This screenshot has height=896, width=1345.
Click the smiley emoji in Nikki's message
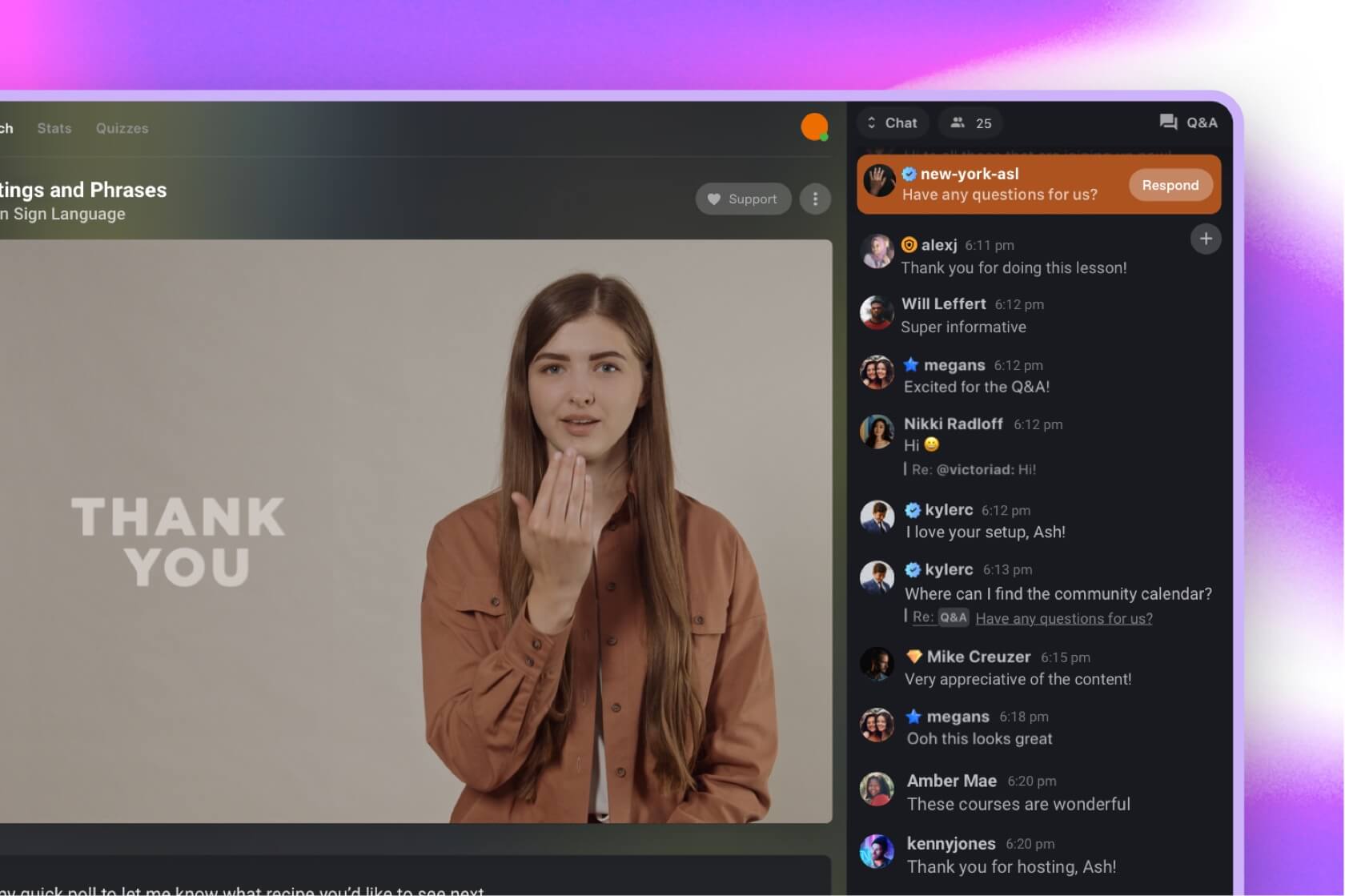tap(931, 444)
